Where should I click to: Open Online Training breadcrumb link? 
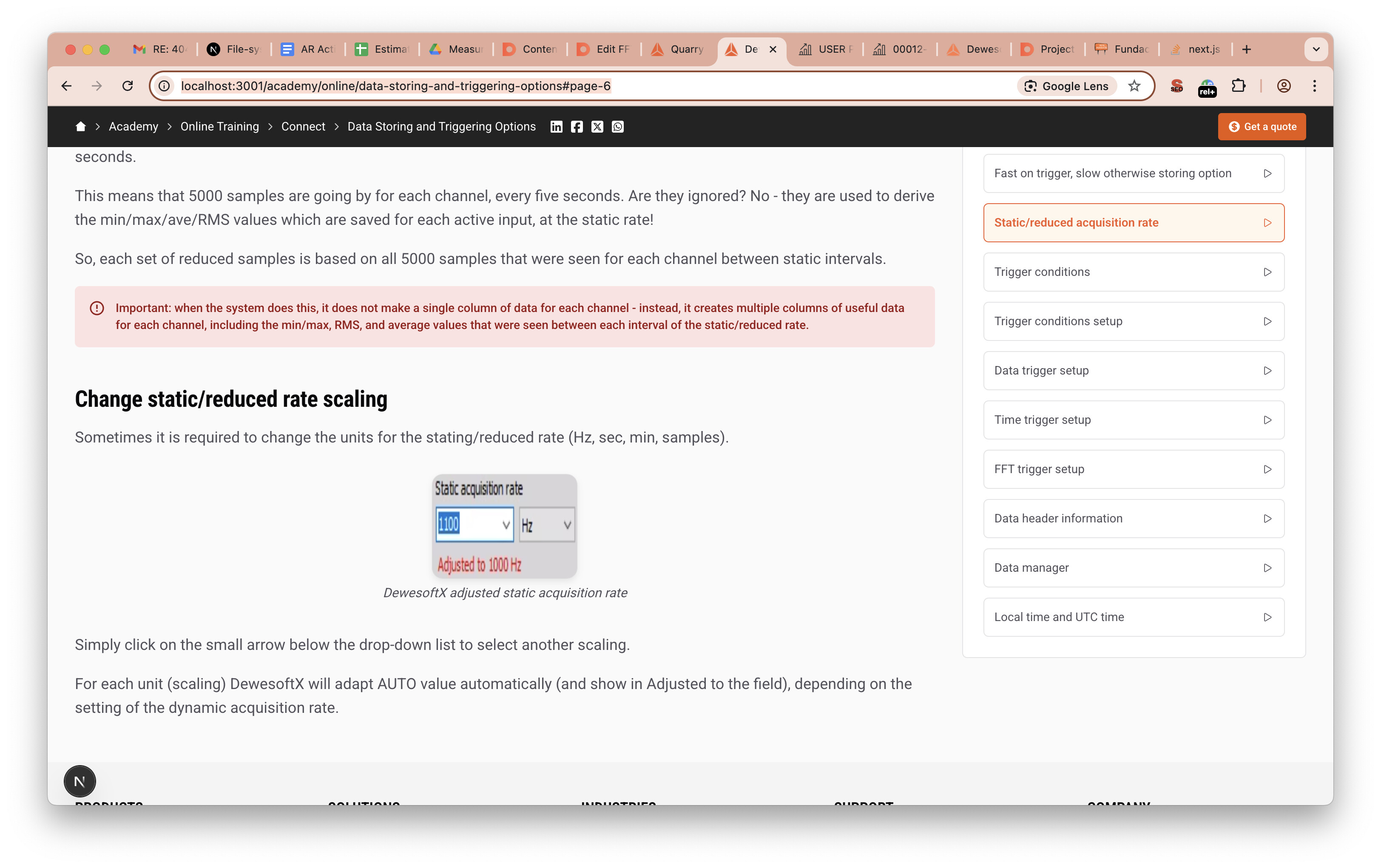click(x=220, y=127)
